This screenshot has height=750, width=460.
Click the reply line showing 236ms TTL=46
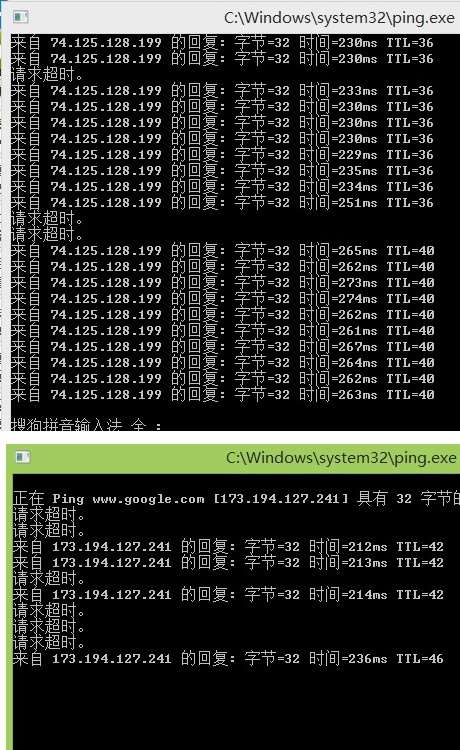228,659
